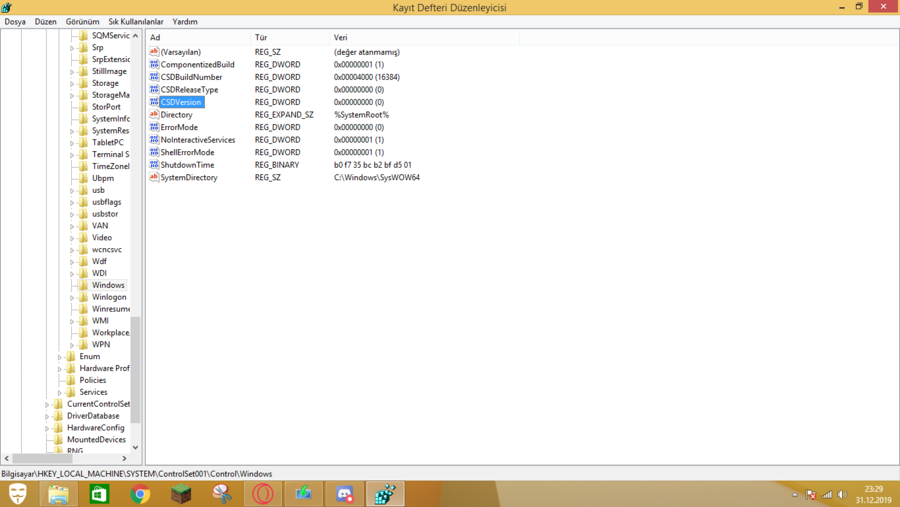Viewport: 900px width, 507px height.
Task: Open the Düzen menu
Action: click(45, 21)
